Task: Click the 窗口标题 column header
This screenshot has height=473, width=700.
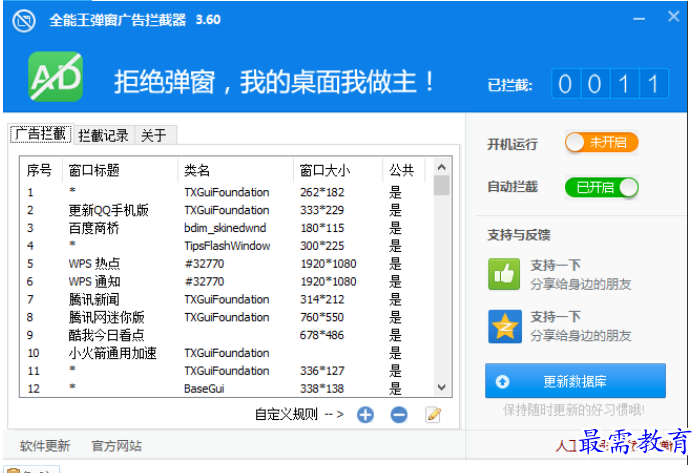Action: pos(120,170)
